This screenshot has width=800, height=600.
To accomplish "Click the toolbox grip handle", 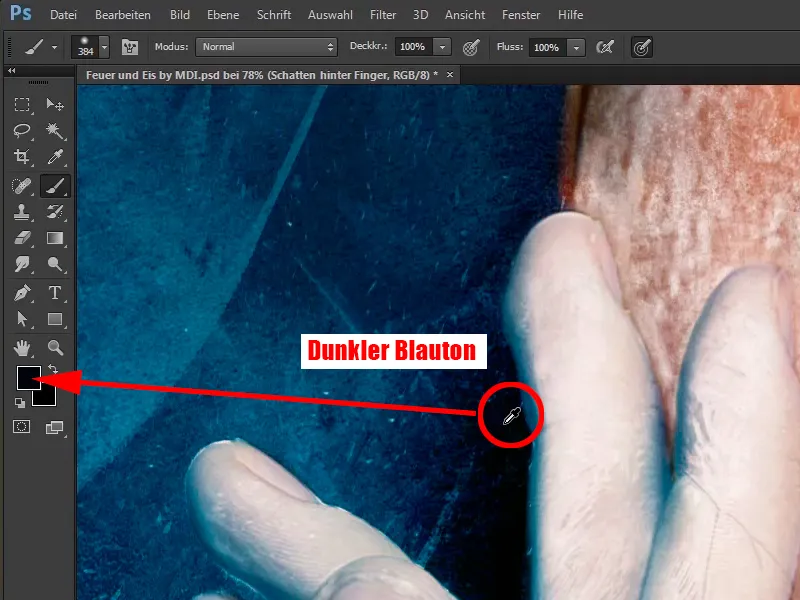I will coord(38,82).
